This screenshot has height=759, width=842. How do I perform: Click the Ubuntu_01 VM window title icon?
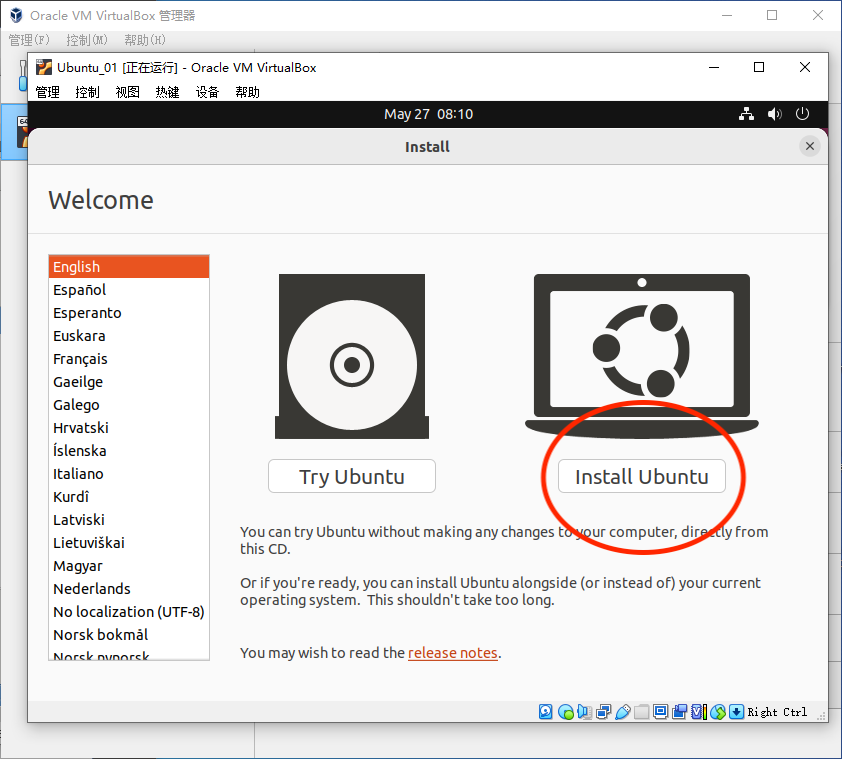pos(43,68)
